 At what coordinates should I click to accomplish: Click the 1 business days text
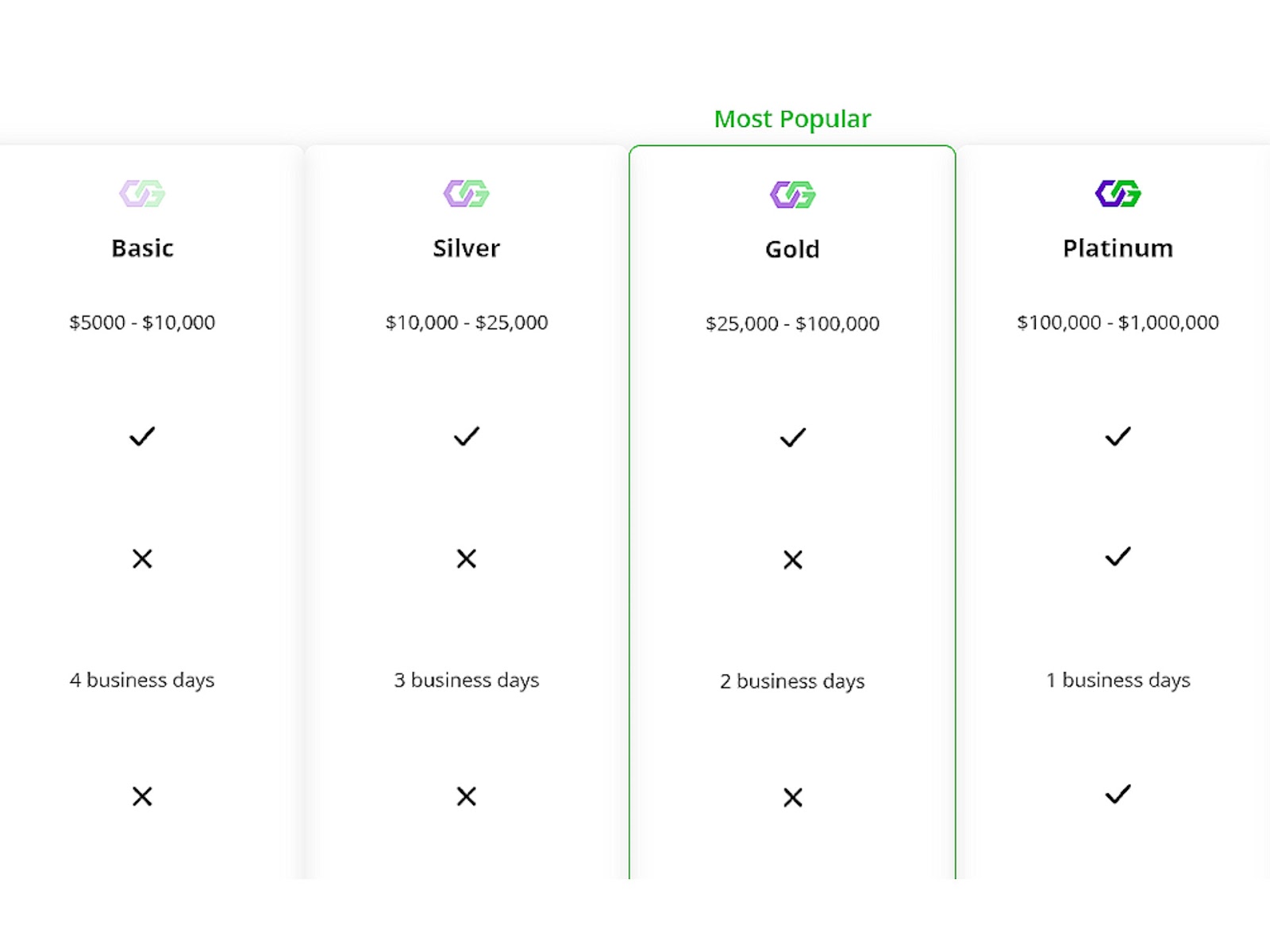coord(1118,680)
